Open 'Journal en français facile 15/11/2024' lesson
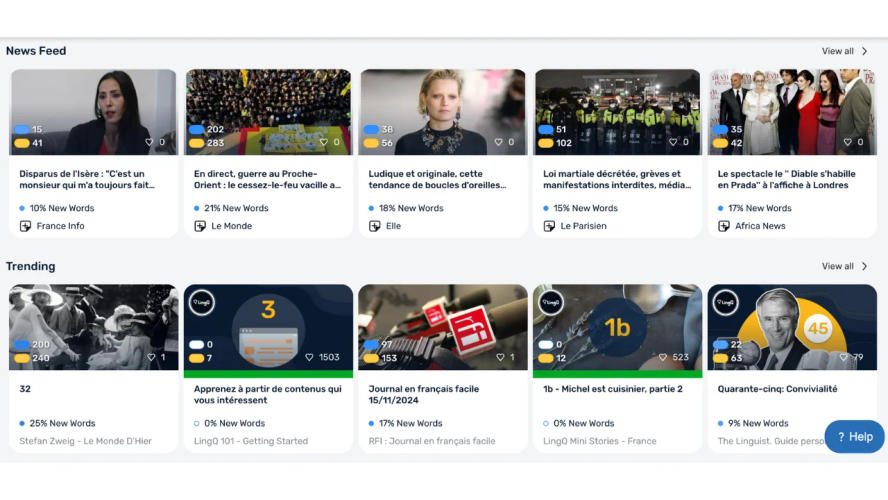 tap(424, 394)
